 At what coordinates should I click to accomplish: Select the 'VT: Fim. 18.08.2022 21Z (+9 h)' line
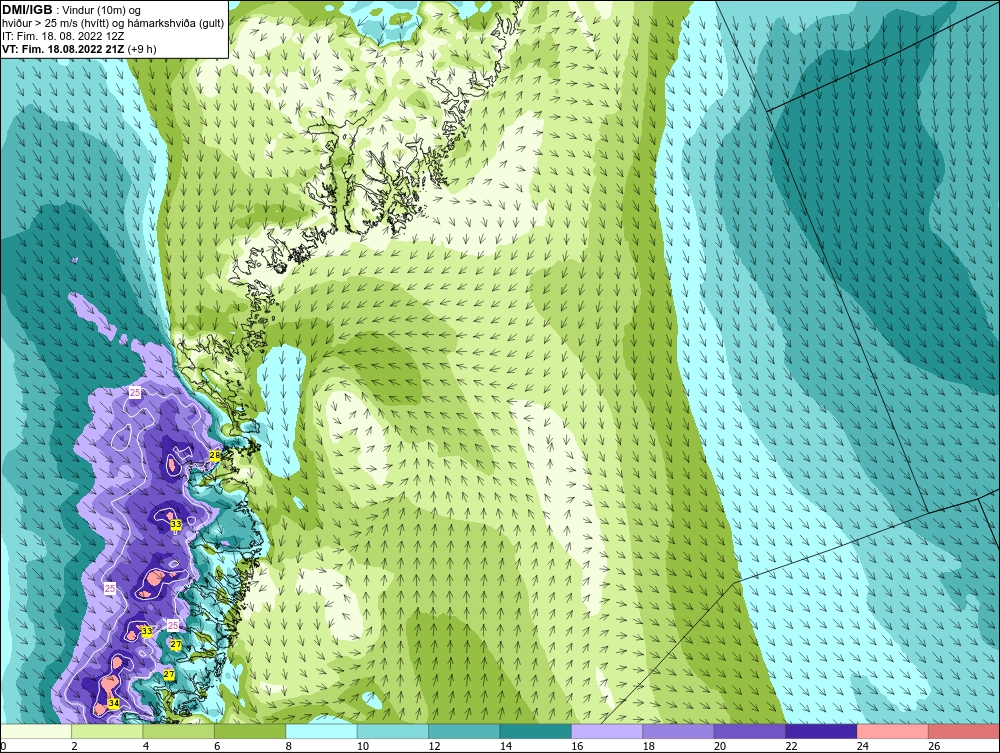tap(79, 48)
